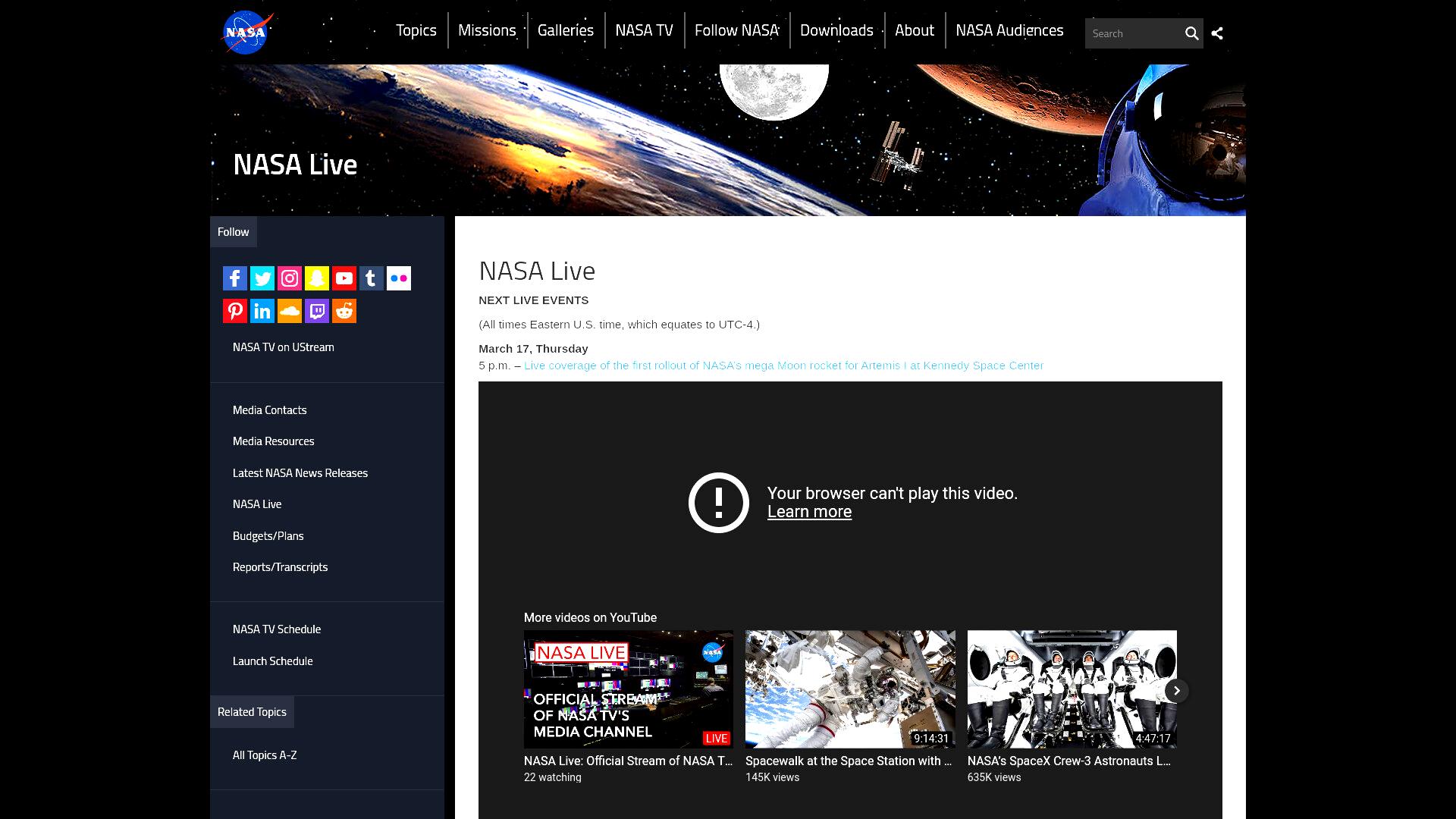
Task: Click 'NASA's SpaceX Crew-3 Astronauts' title
Action: pyautogui.click(x=1069, y=761)
